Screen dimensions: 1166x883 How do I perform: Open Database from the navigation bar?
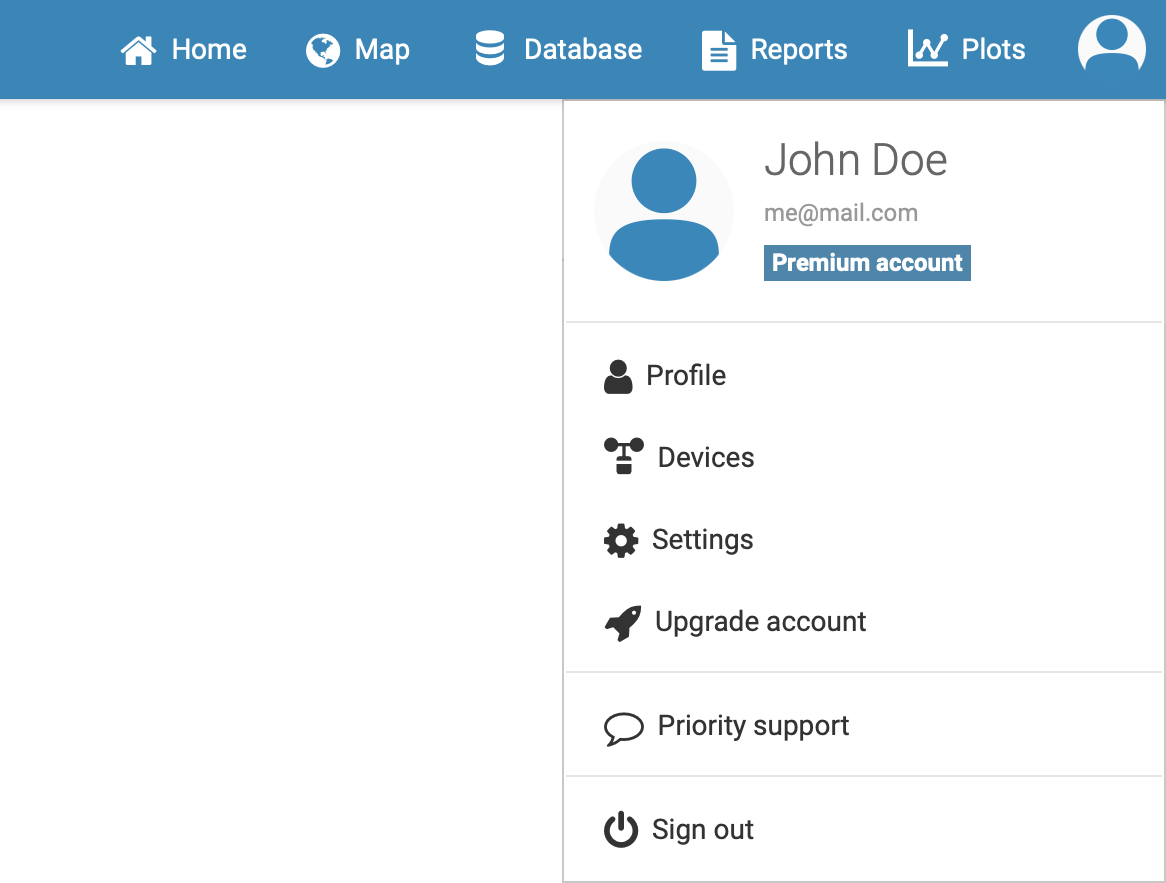click(558, 49)
